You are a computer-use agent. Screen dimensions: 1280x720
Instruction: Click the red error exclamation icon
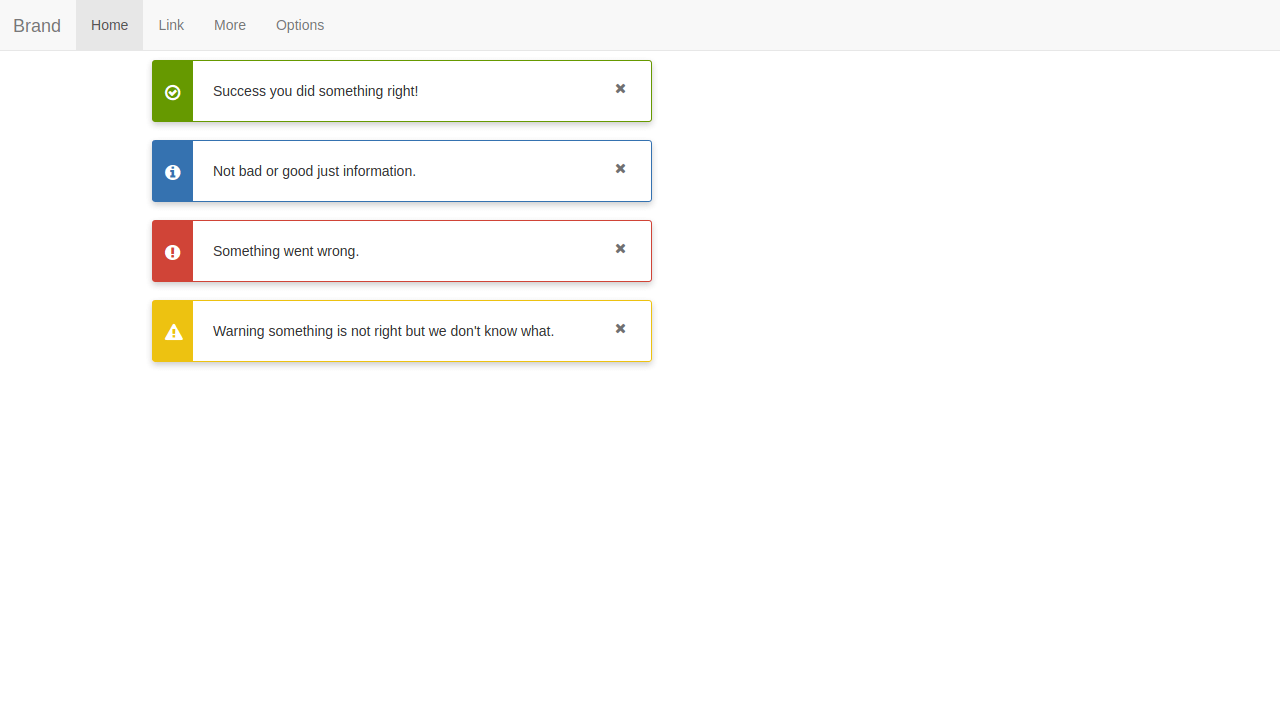point(172,251)
